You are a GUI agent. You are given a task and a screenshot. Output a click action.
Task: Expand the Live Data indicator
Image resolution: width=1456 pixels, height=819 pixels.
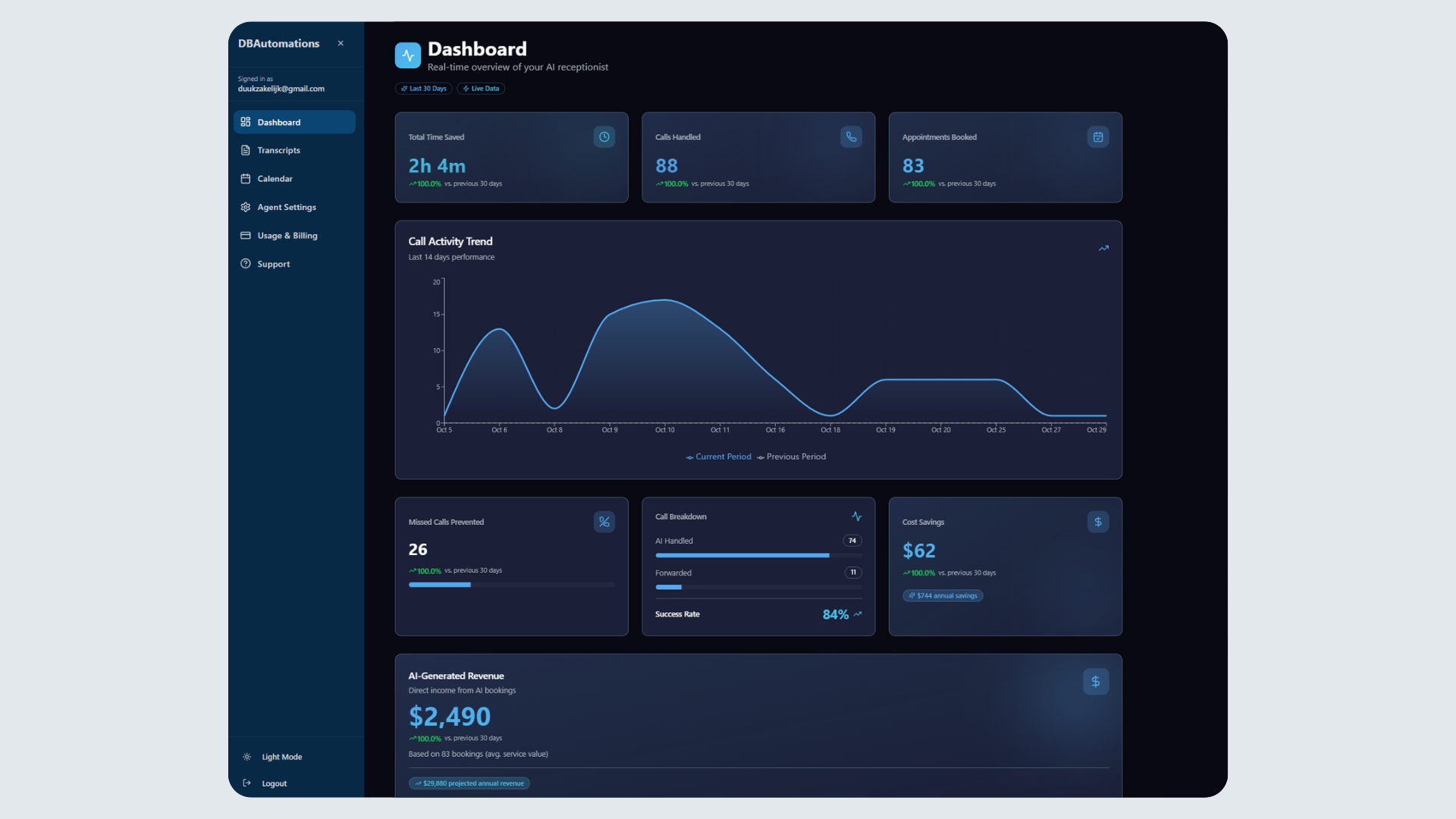[x=481, y=89]
